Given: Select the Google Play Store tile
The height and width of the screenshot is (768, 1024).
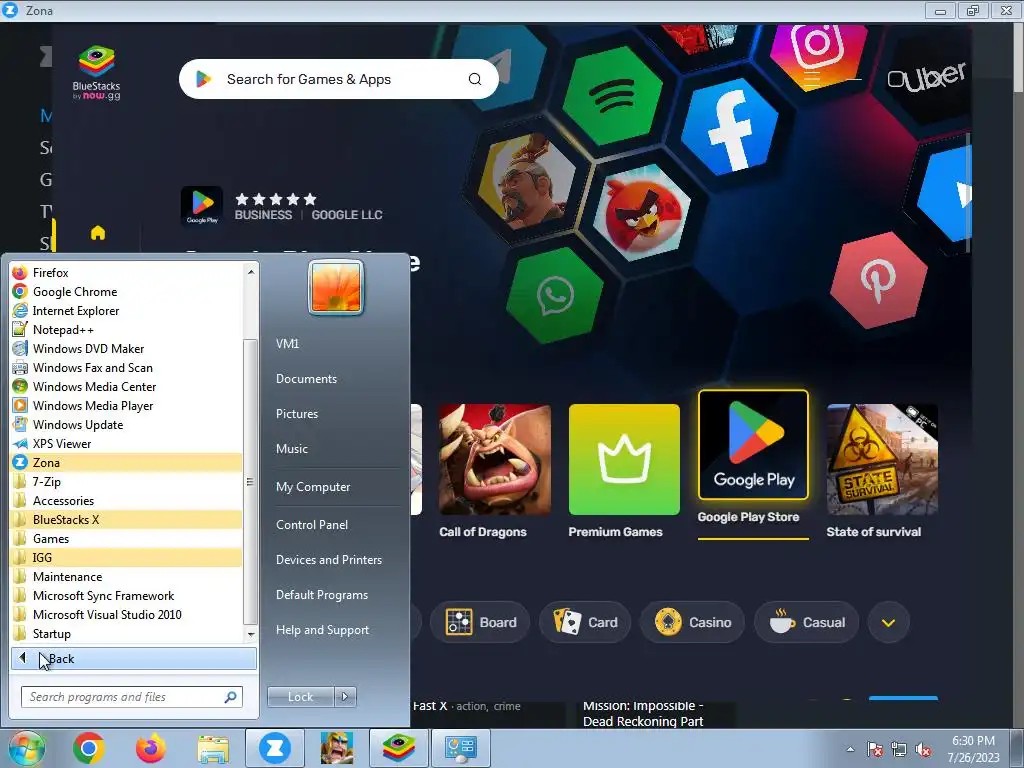Looking at the screenshot, I should (753, 445).
